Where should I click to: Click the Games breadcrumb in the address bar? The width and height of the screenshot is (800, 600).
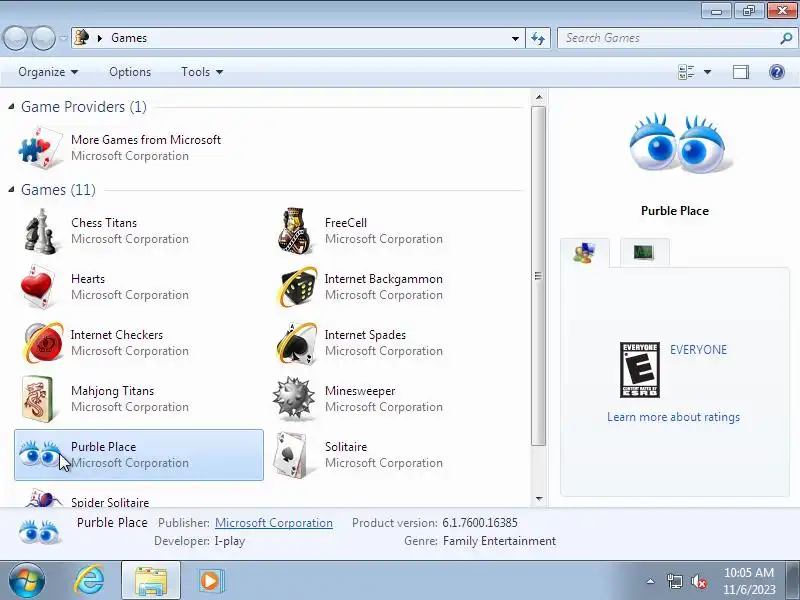pyautogui.click(x=129, y=38)
